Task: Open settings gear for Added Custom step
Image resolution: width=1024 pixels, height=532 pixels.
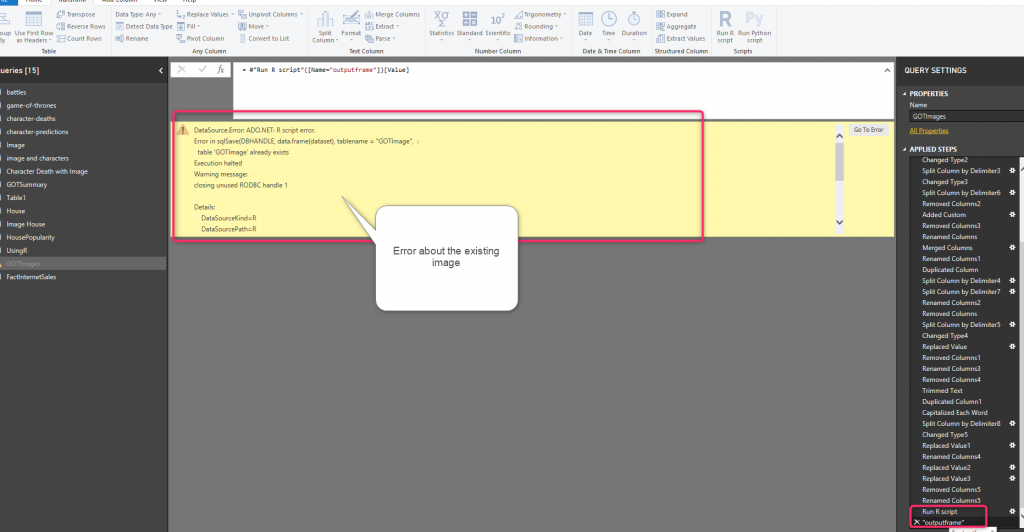Action: tap(1012, 215)
